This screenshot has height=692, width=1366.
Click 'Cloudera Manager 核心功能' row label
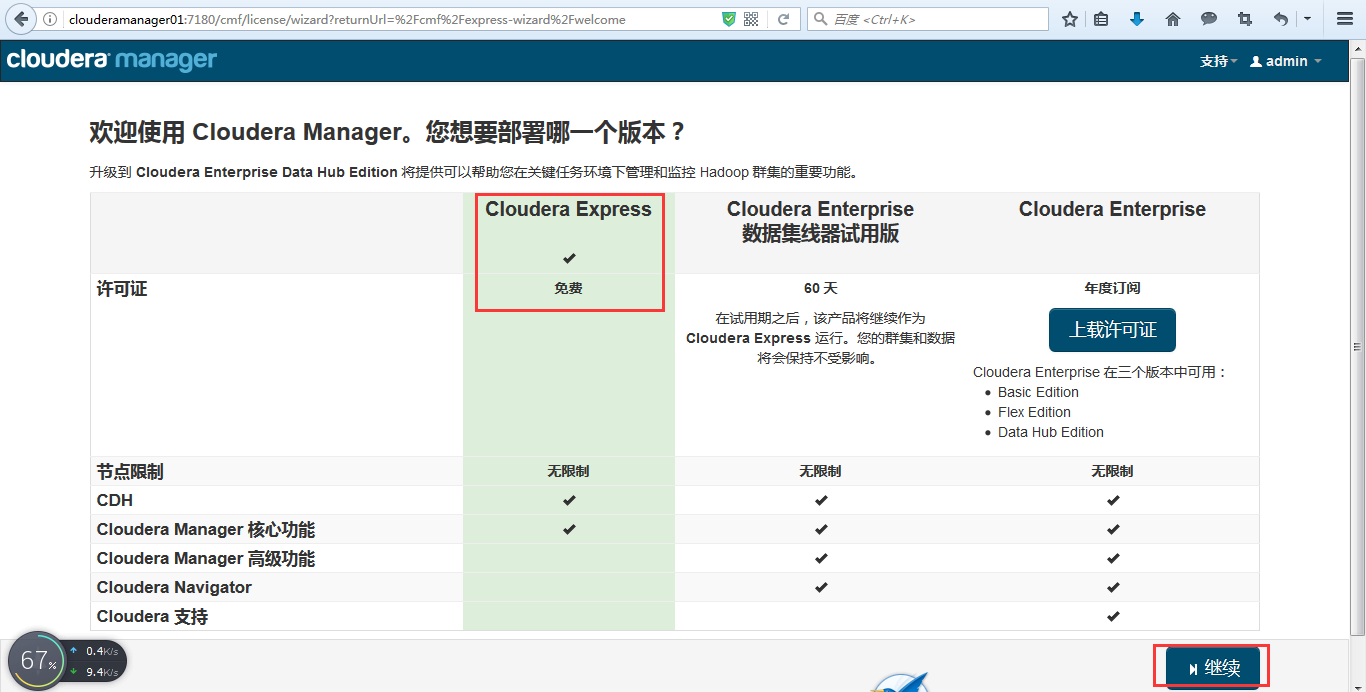pos(206,529)
